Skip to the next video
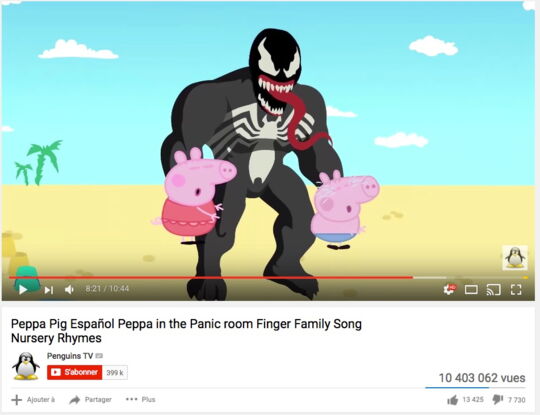The image size is (540, 415). coord(49,290)
